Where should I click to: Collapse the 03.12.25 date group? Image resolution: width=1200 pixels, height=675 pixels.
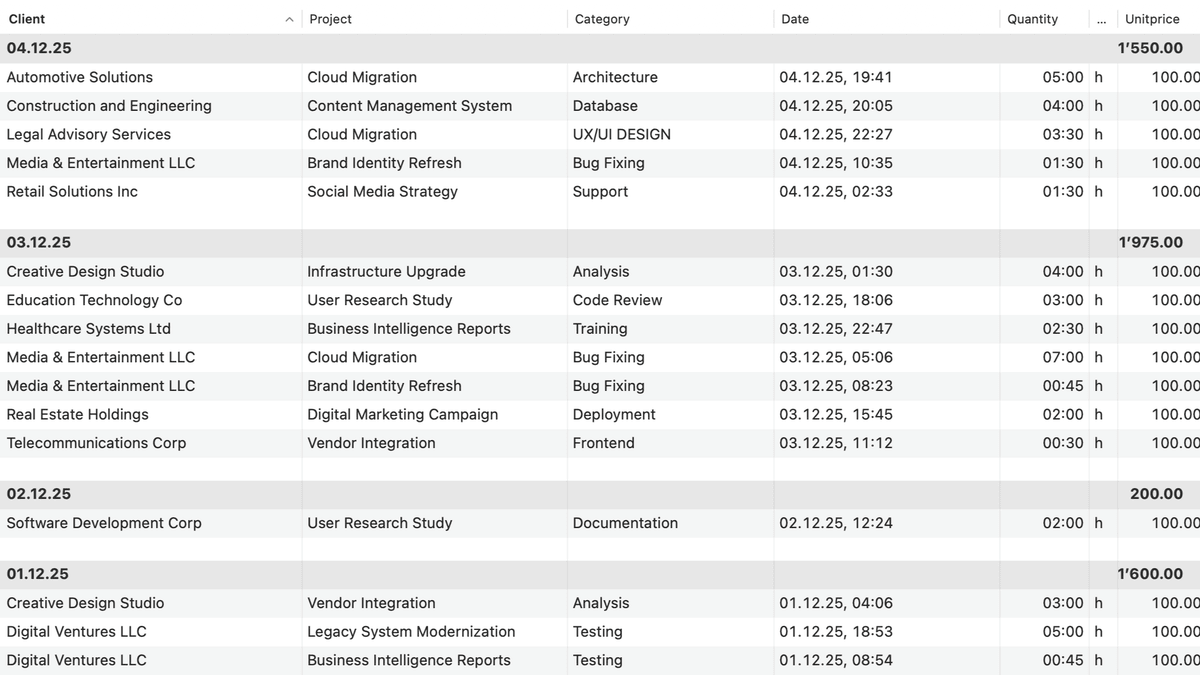(x=37, y=242)
